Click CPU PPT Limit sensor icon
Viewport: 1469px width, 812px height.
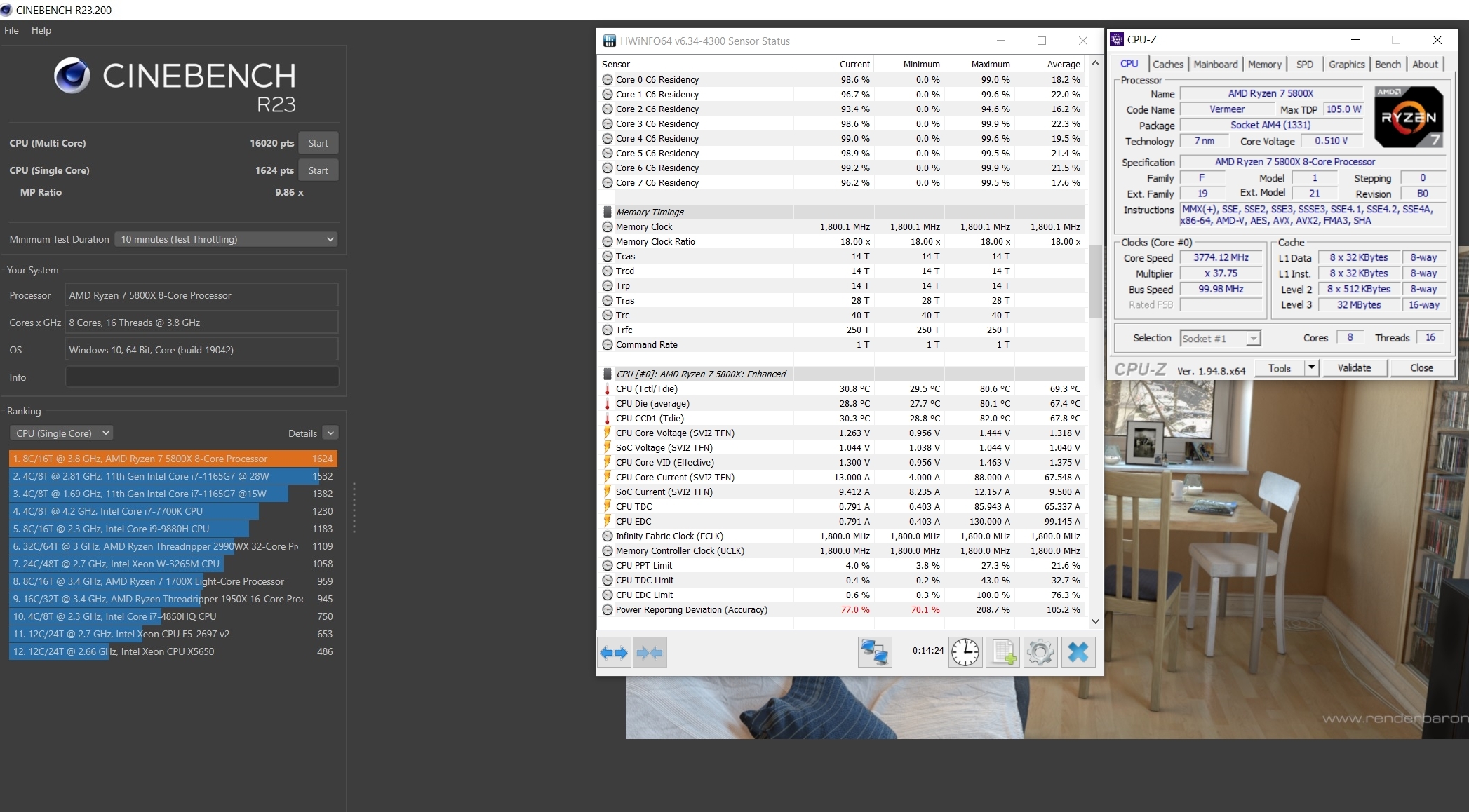tap(608, 566)
